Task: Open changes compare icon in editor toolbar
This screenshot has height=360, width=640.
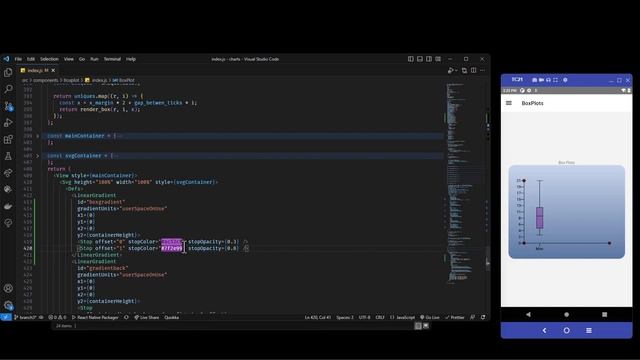Action: (464, 70)
